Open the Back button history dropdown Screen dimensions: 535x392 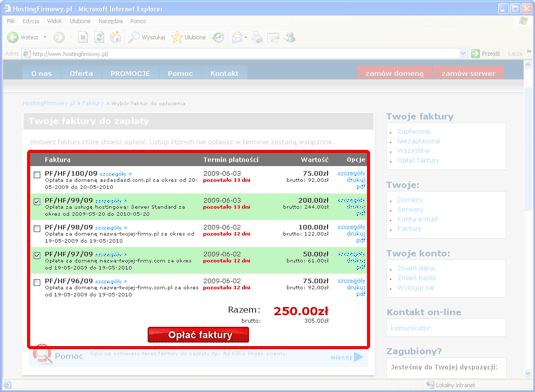[45, 37]
